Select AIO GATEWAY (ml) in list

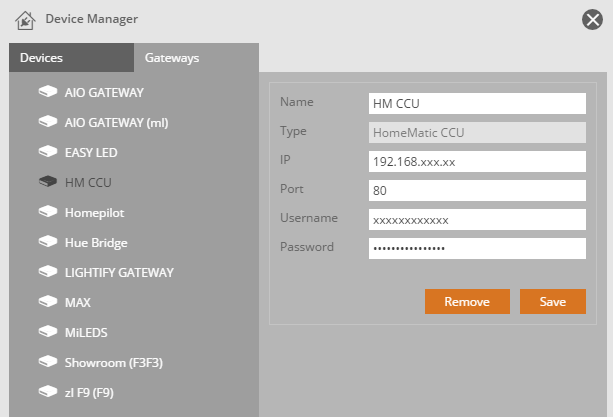[116, 122]
